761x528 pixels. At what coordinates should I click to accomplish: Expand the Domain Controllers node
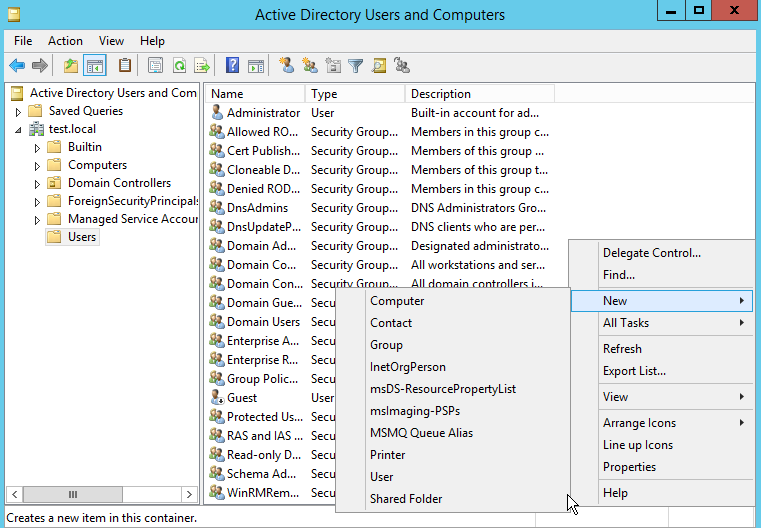point(37,184)
